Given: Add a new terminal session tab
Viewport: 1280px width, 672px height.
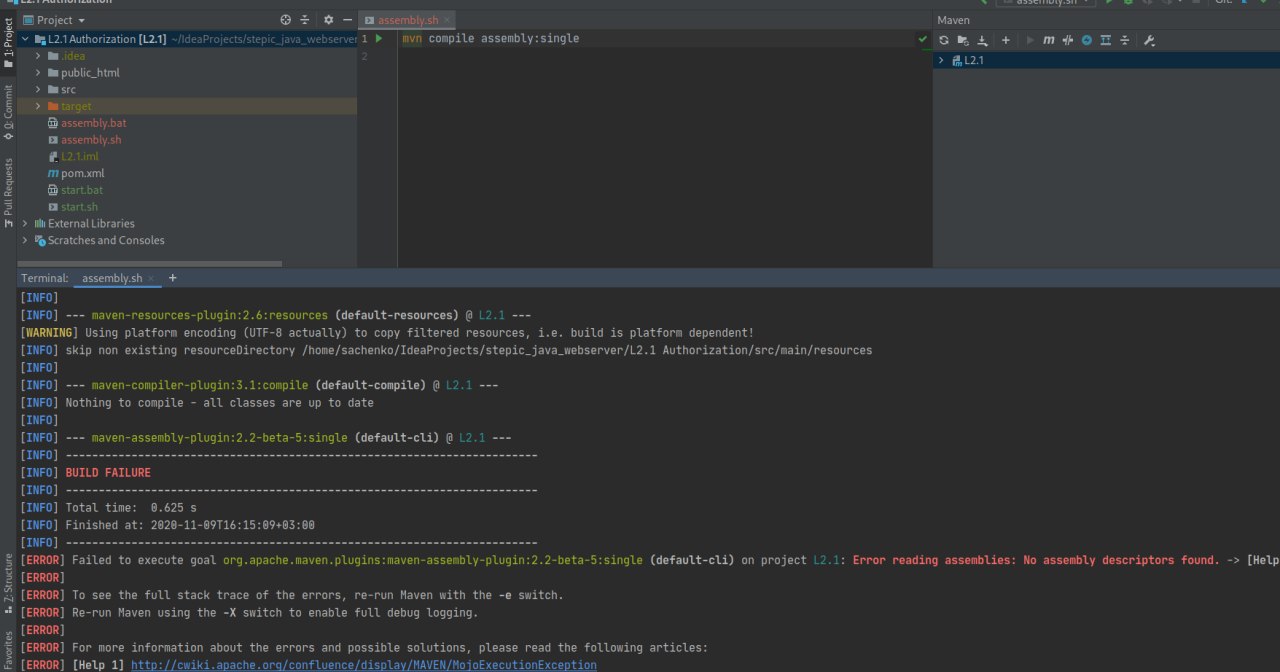Looking at the screenshot, I should point(172,278).
